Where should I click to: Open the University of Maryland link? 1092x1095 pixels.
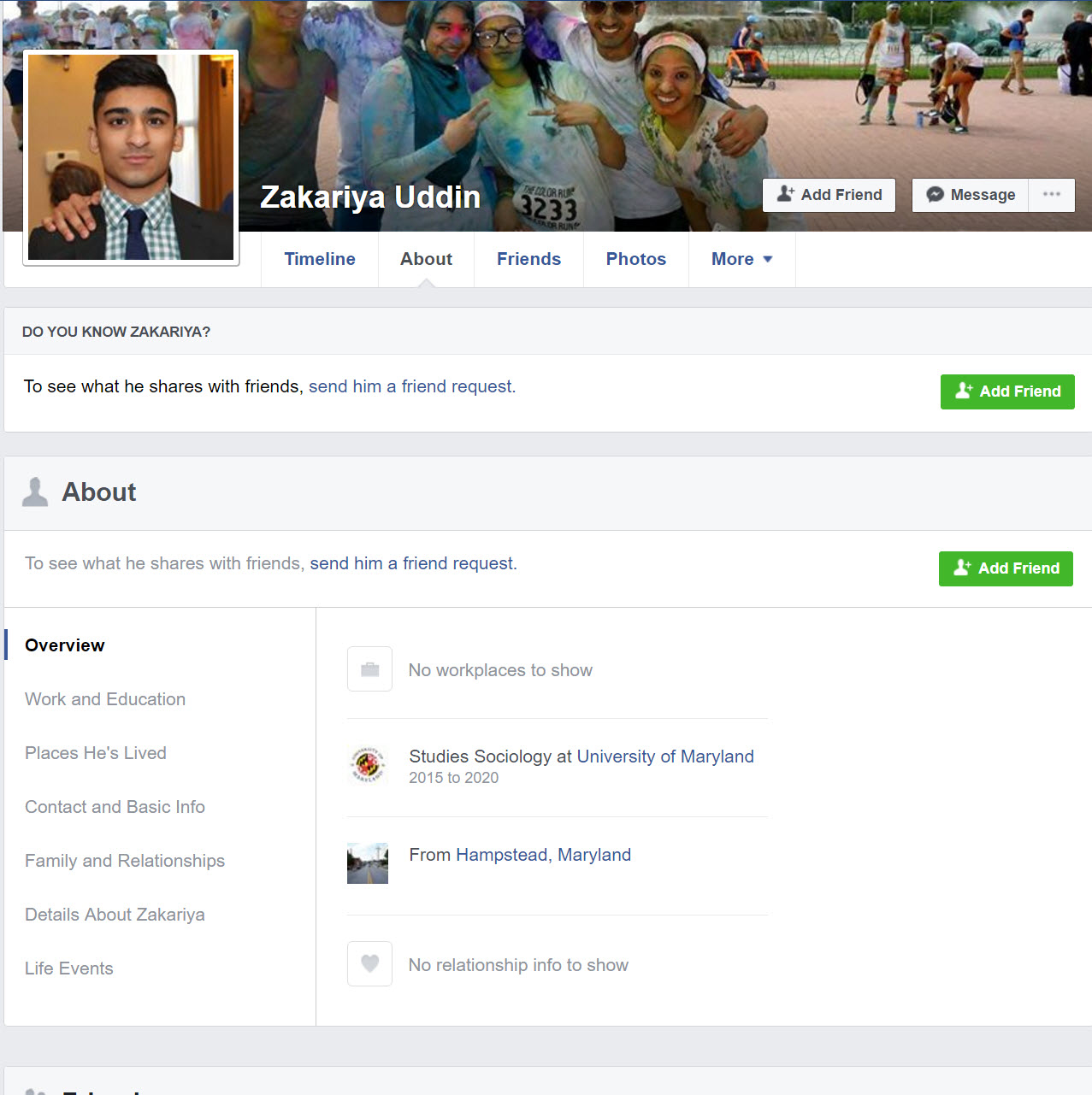coord(664,756)
